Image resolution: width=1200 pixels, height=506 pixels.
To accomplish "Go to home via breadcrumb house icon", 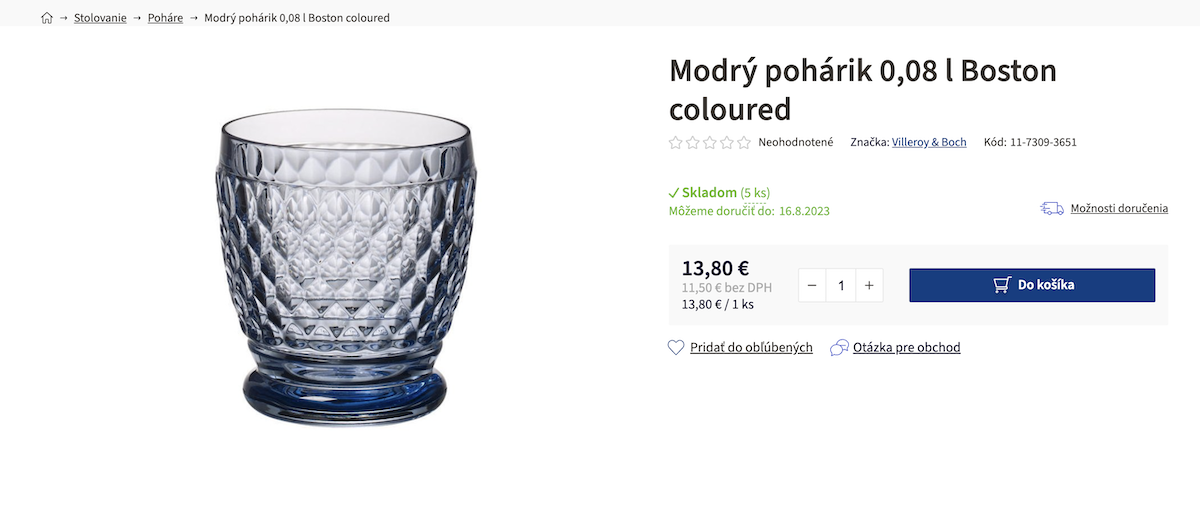I will [x=47, y=18].
